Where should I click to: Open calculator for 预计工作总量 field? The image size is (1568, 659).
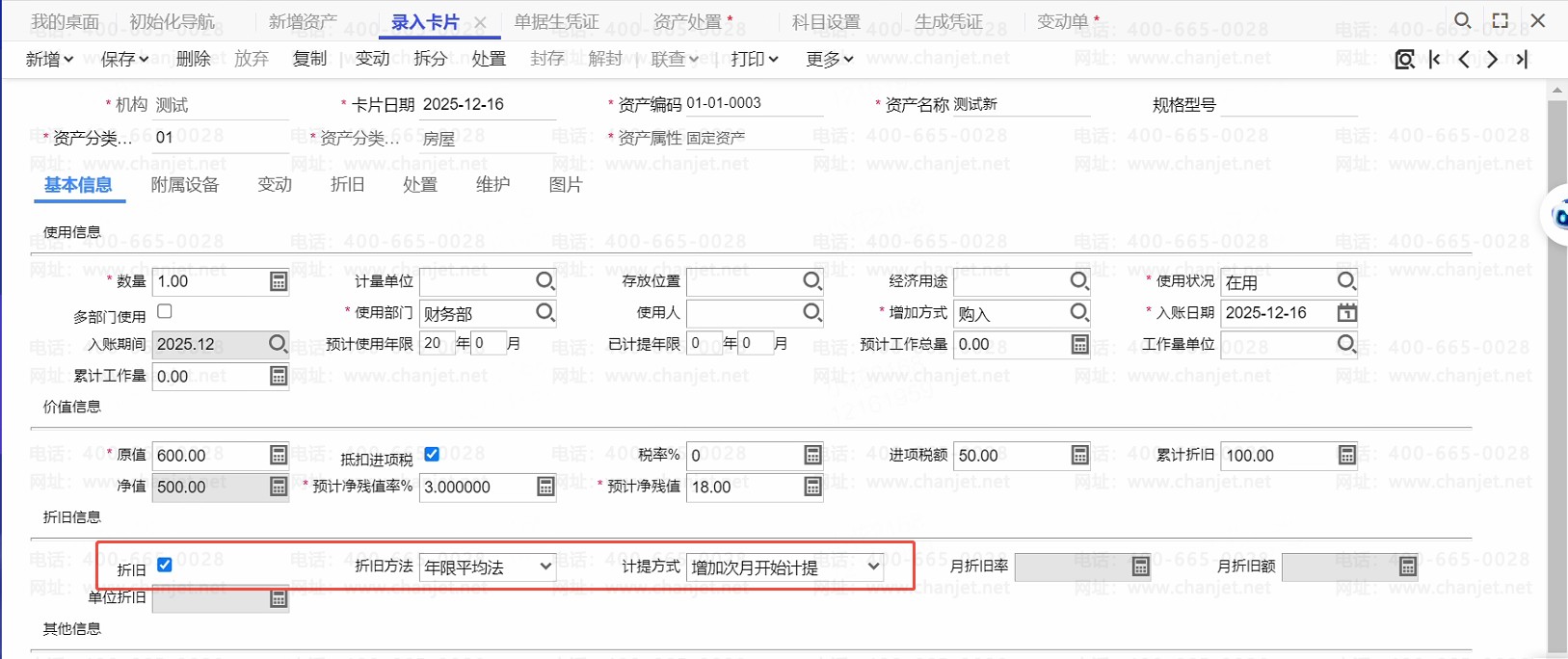click(x=1079, y=344)
